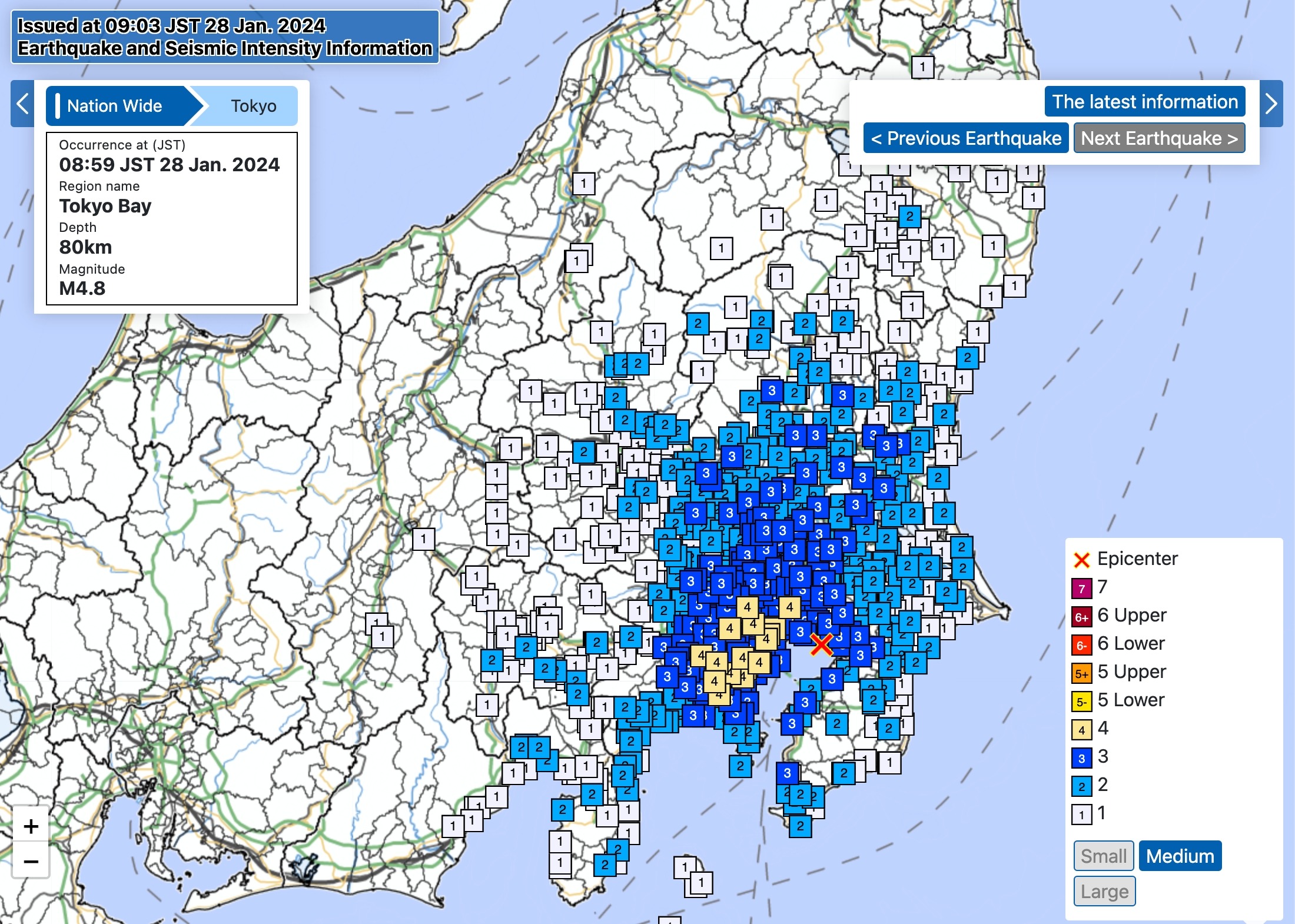Screen dimensions: 1295x924
Task: Click the intensity 3 blue legend icon
Action: (1081, 757)
